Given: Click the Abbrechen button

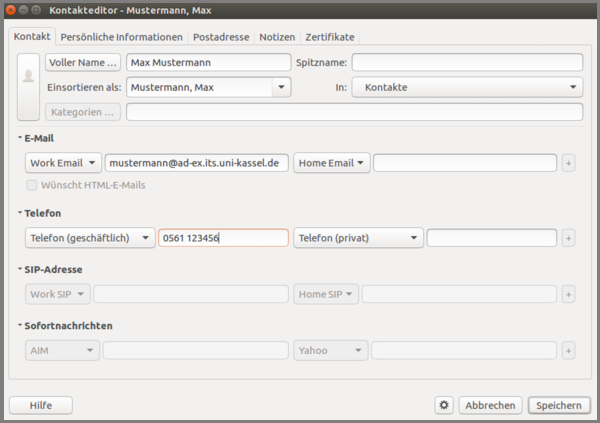Looking at the screenshot, I should tap(490, 405).
